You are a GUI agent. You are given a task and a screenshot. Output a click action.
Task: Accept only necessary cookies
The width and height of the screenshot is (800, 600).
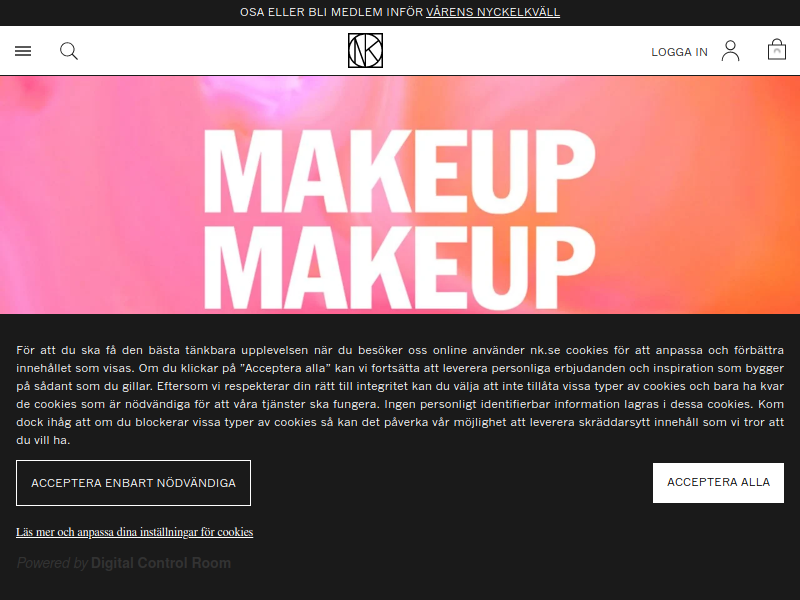(133, 483)
